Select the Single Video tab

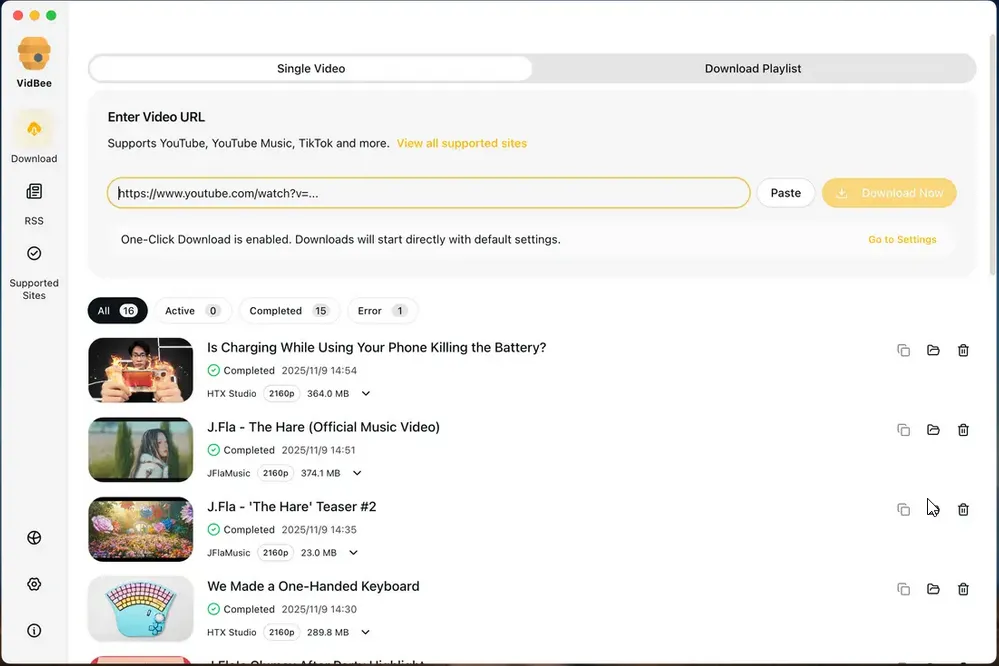tap(311, 69)
